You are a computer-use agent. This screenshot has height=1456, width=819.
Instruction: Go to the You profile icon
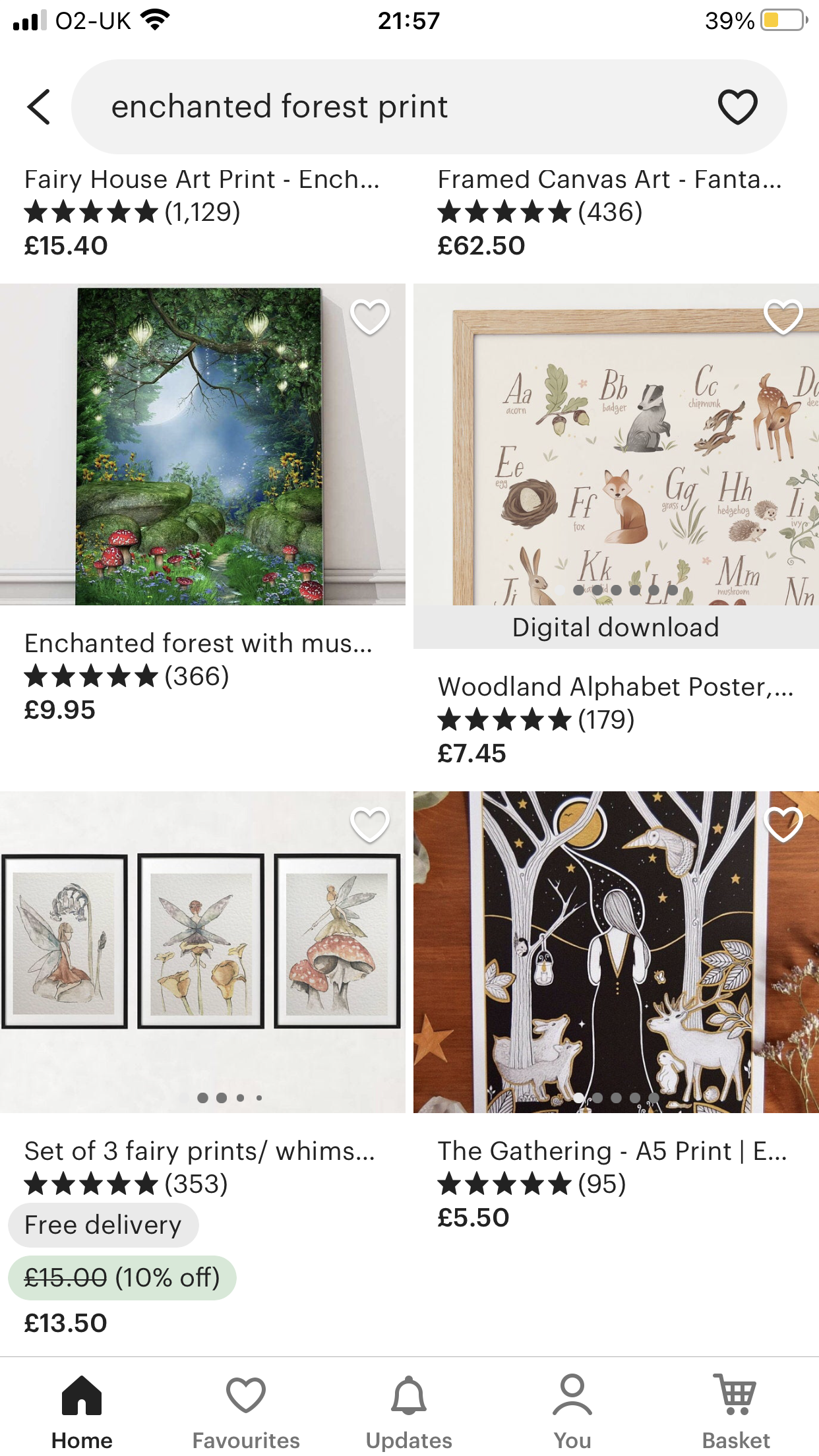coord(572,1395)
